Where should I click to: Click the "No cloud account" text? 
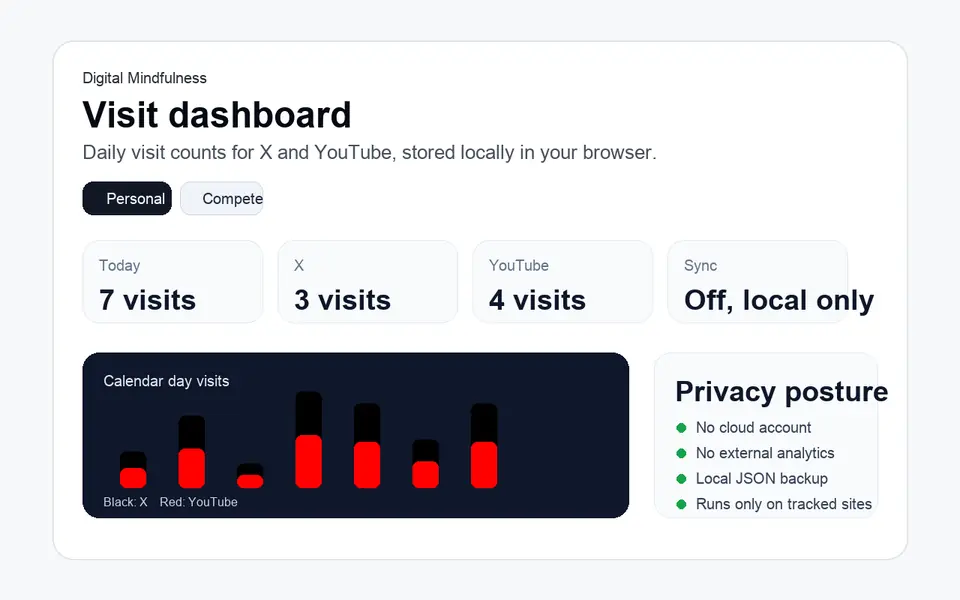click(753, 428)
